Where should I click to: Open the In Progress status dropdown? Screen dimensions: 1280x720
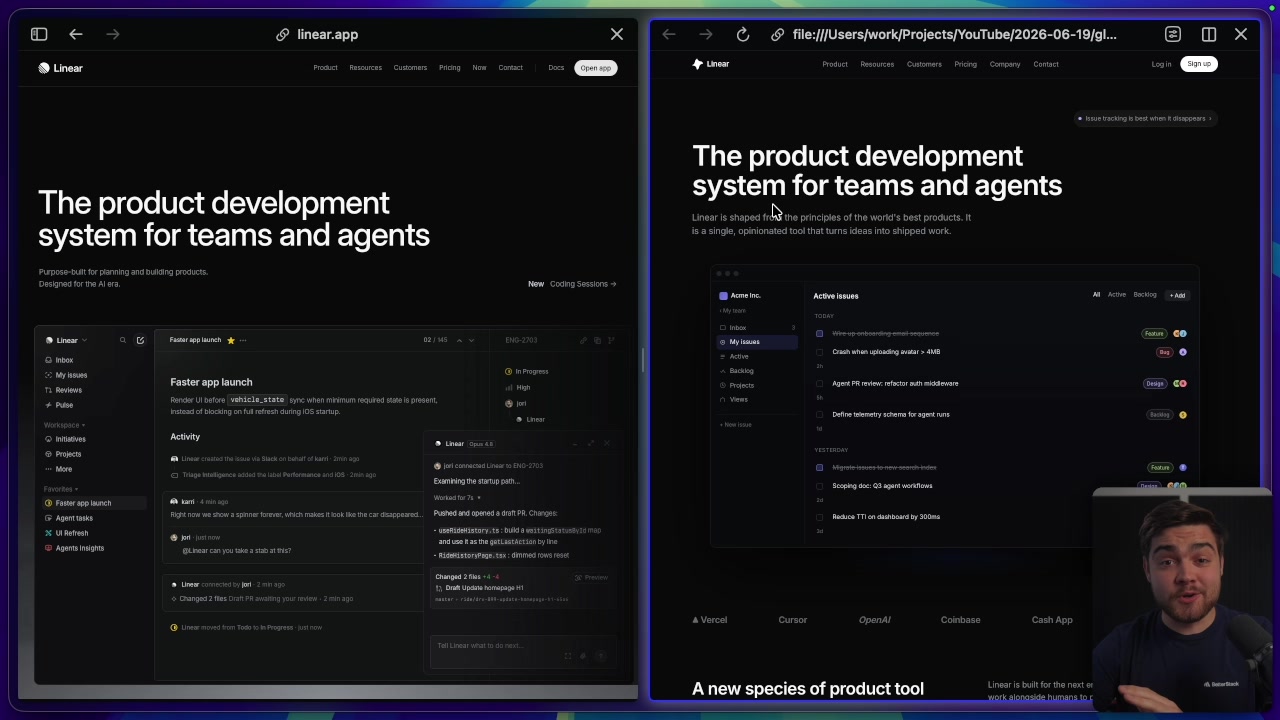[527, 371]
